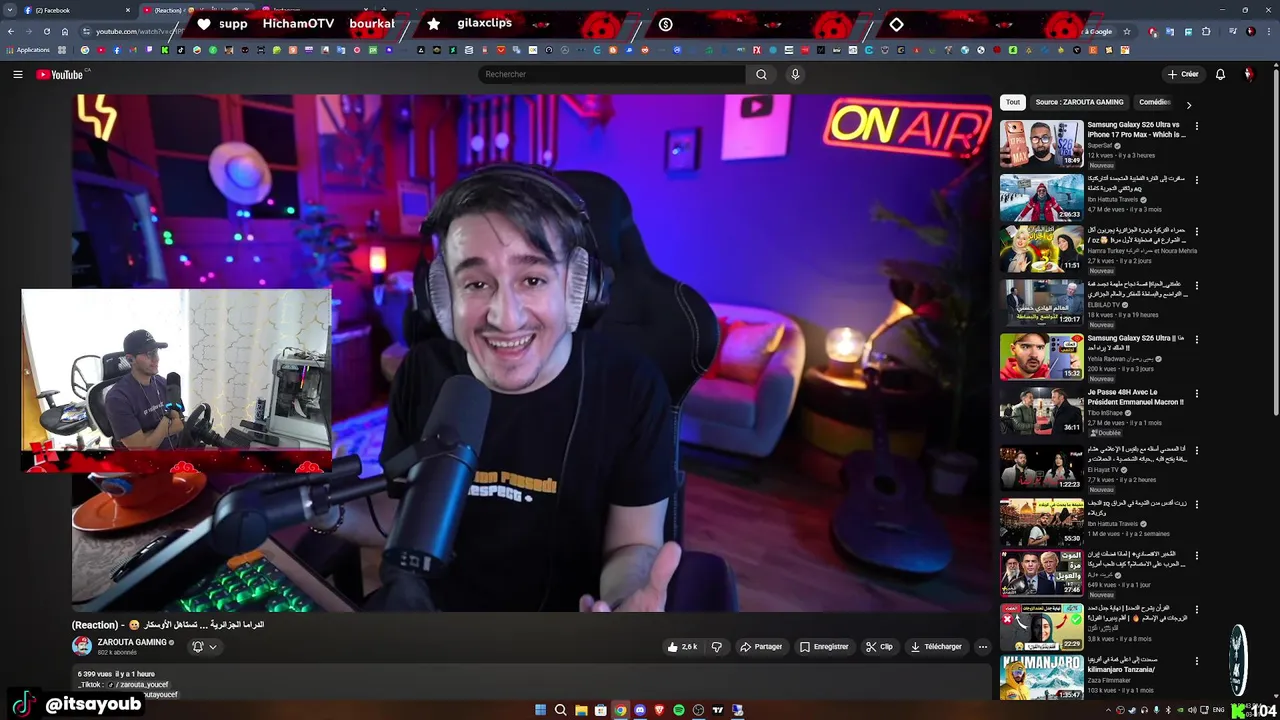Open OBS Studio from the taskbar
1280x720 pixels.
coord(698,710)
